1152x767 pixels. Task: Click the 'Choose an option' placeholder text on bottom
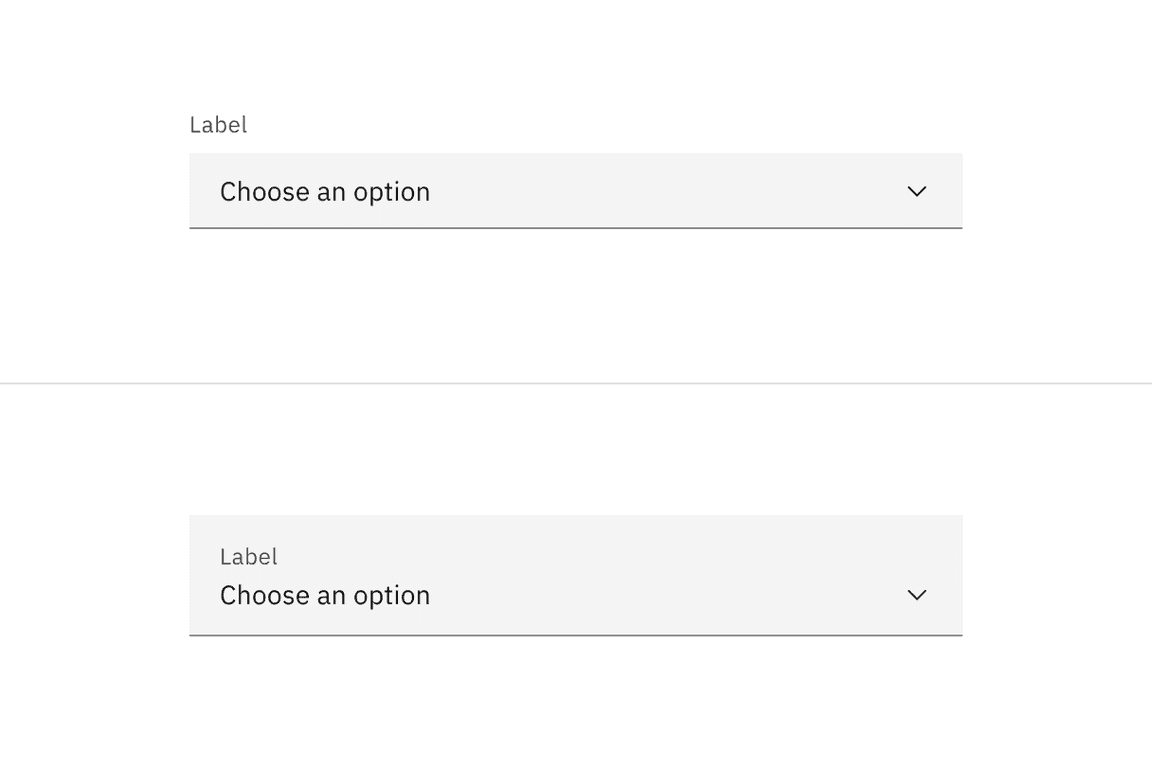(325, 594)
